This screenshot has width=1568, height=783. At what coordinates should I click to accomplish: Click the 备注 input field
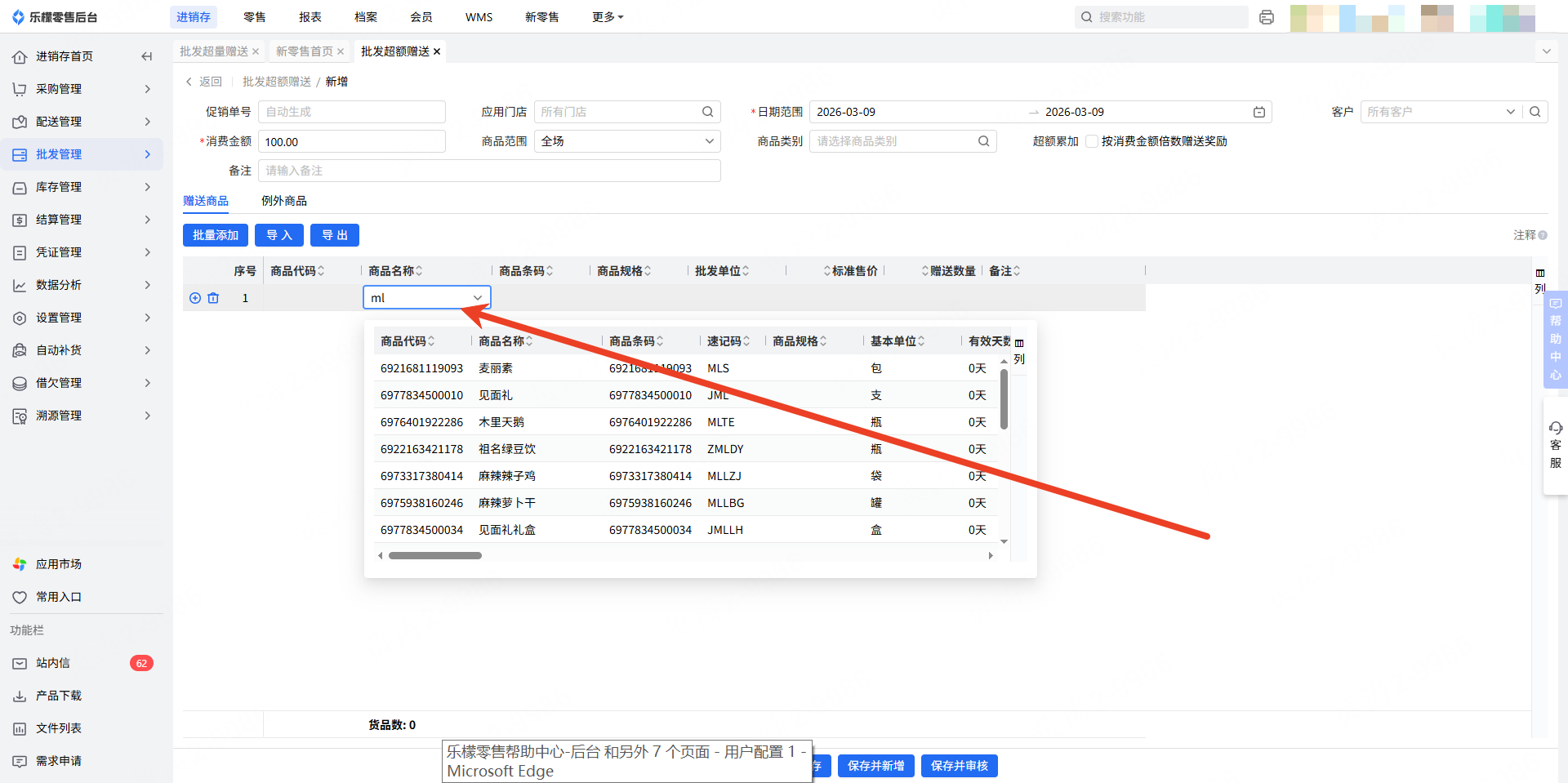(x=489, y=171)
